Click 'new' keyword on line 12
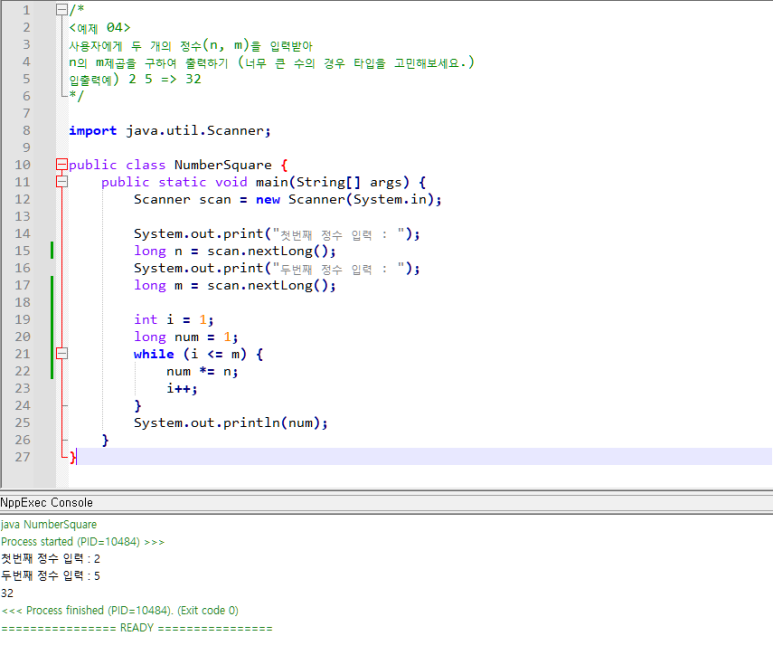The image size is (773, 655). tap(268, 200)
